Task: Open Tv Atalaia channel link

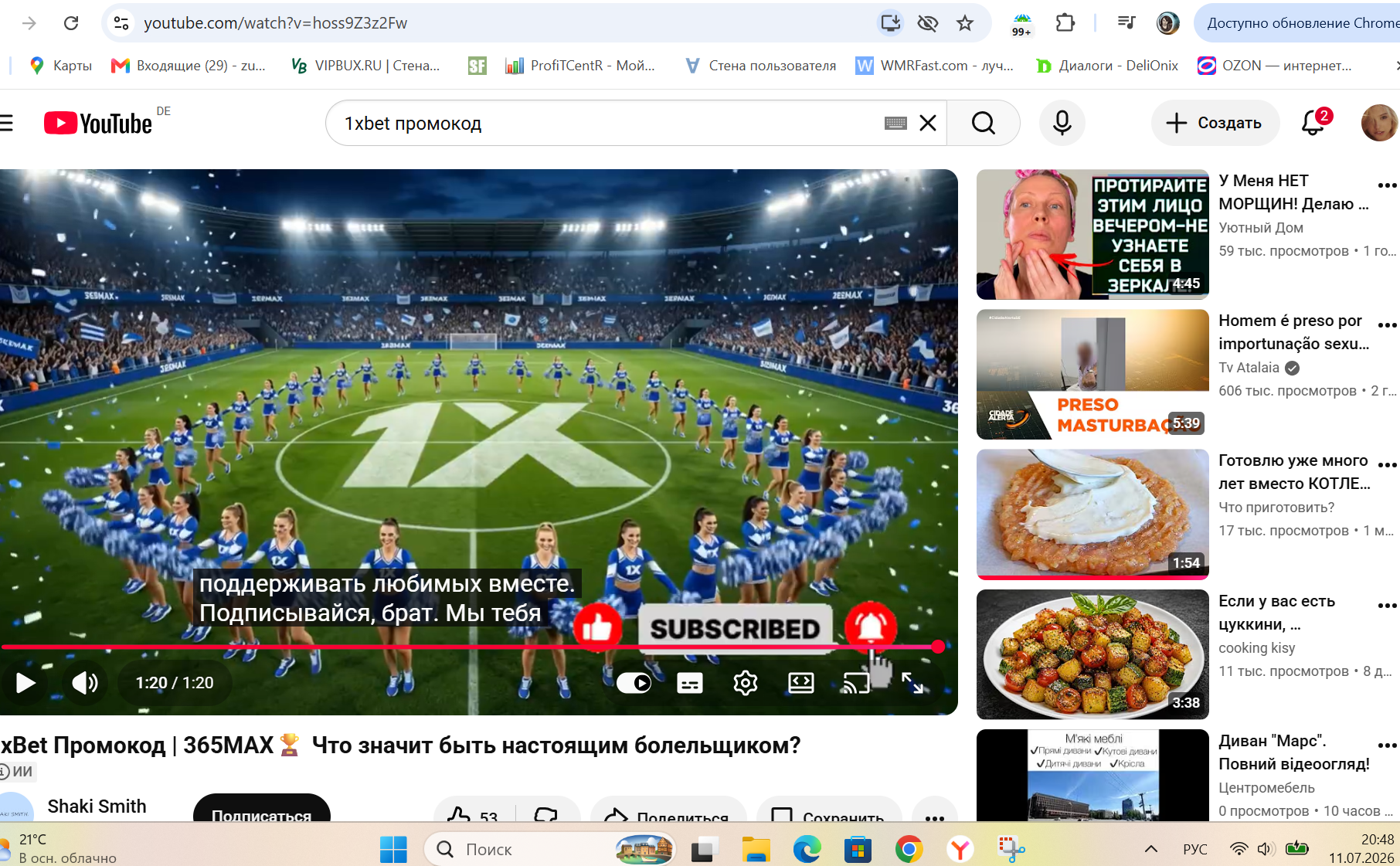Action: point(1249,368)
